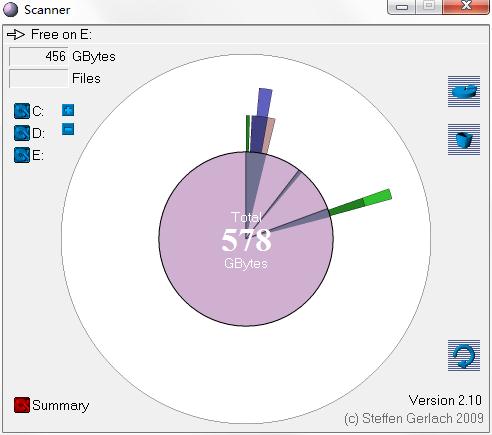Zoom out with the minus button
The width and height of the screenshot is (492, 435).
(x=68, y=129)
